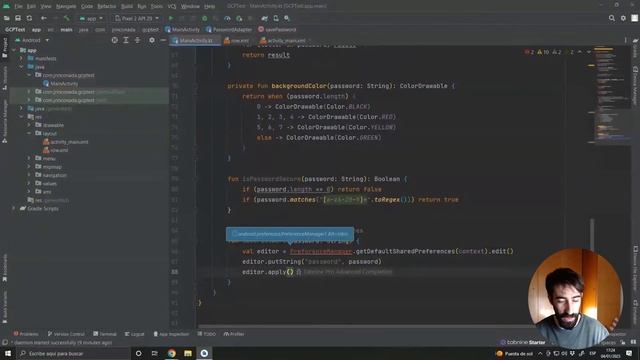The width and height of the screenshot is (640, 360).
Task: Open the Refactor menu
Action: pos(107,7)
